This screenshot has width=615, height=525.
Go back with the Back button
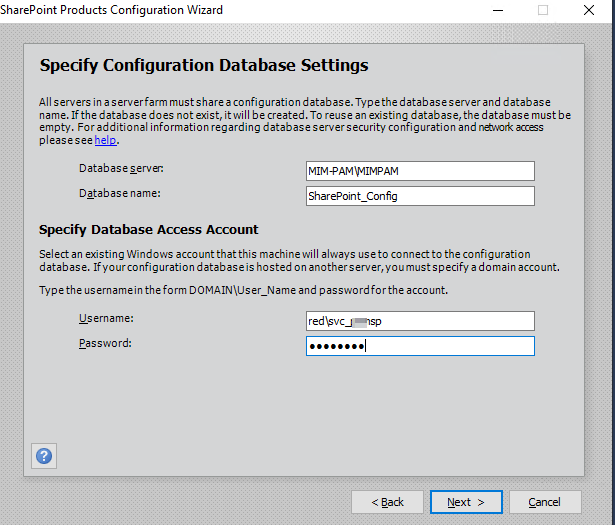[x=387, y=502]
